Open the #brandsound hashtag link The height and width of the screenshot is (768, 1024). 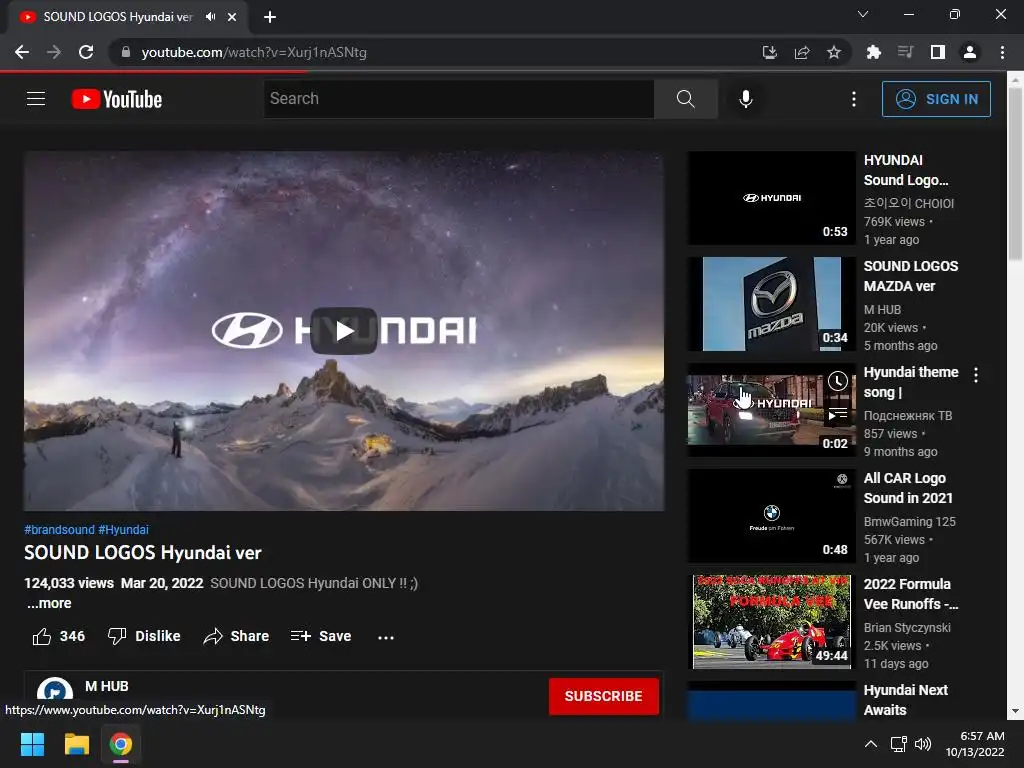(59, 530)
